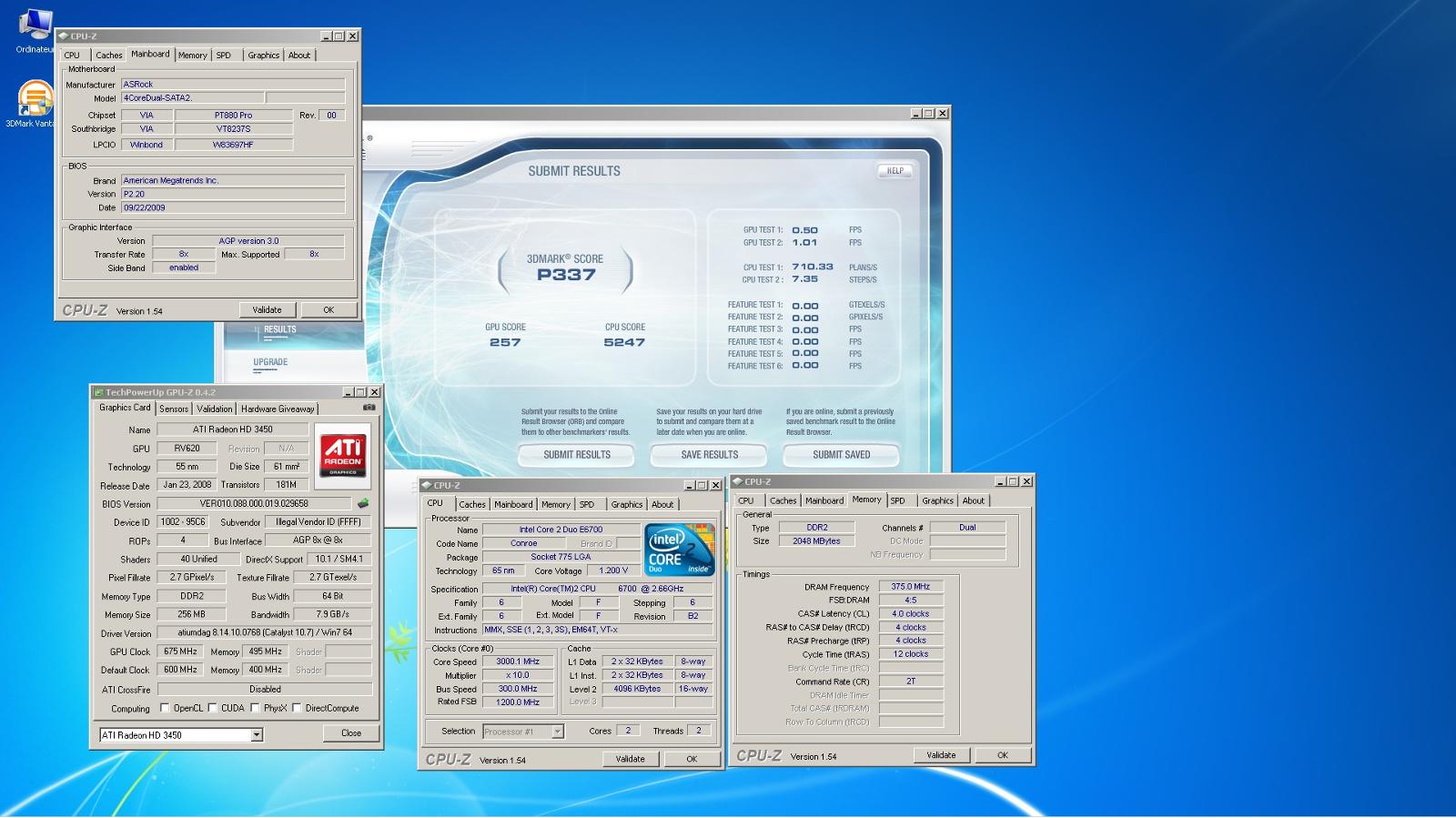Image resolution: width=1456 pixels, height=818 pixels.
Task: Open the Validation tab in GPU-Z
Action: (215, 409)
